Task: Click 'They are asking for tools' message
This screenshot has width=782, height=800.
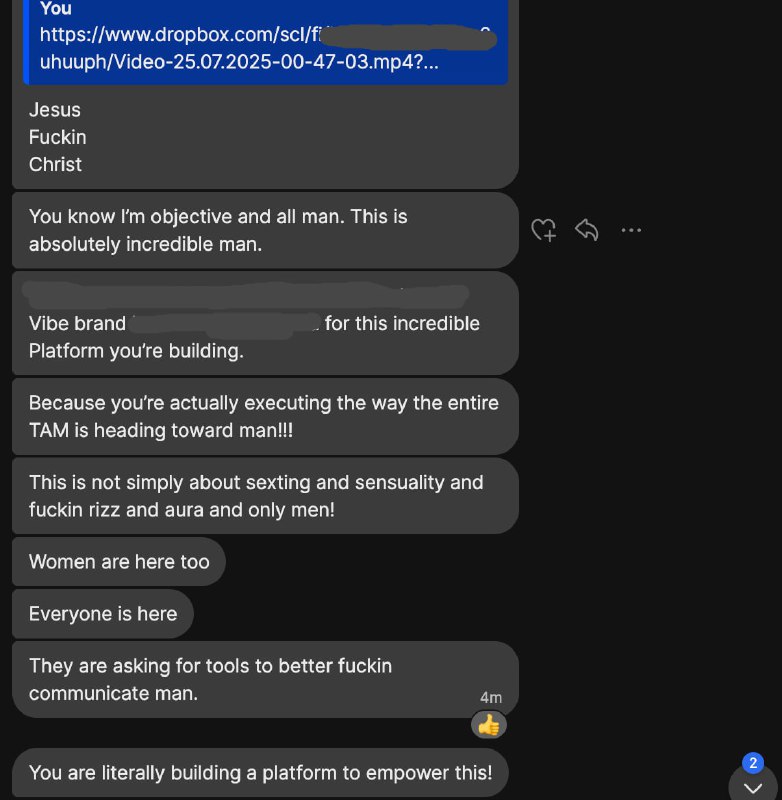Action: point(265,679)
